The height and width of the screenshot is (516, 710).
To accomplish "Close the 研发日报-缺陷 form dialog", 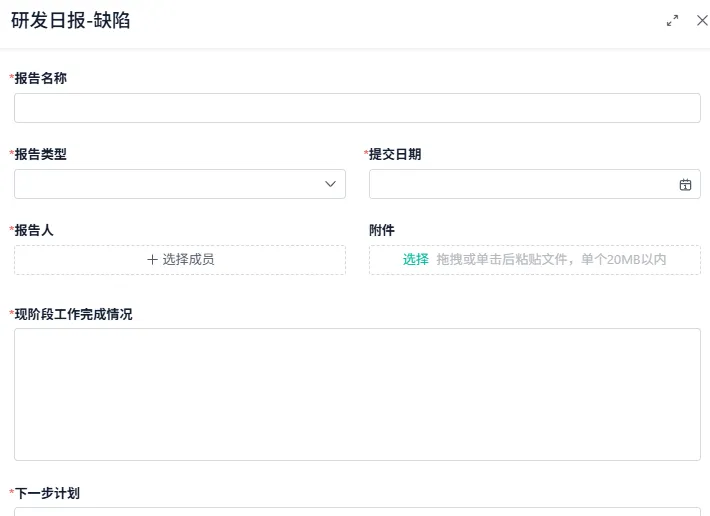I will tap(701, 20).
